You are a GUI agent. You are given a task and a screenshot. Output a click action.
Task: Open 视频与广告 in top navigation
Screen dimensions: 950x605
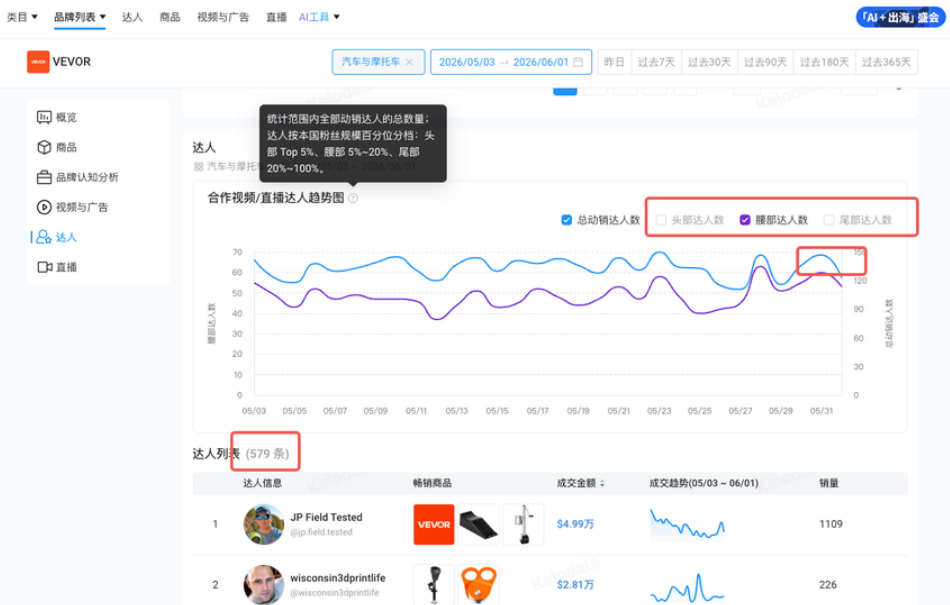click(x=223, y=17)
